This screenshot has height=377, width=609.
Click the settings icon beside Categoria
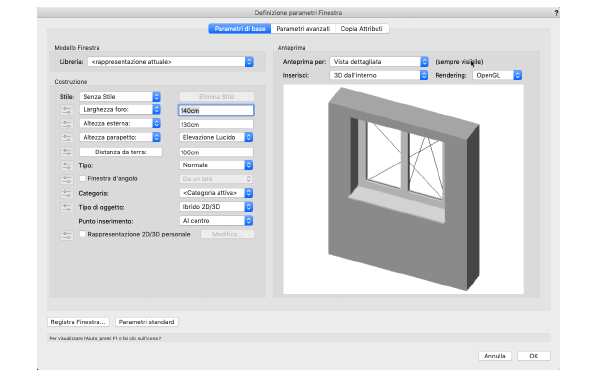(x=67, y=193)
